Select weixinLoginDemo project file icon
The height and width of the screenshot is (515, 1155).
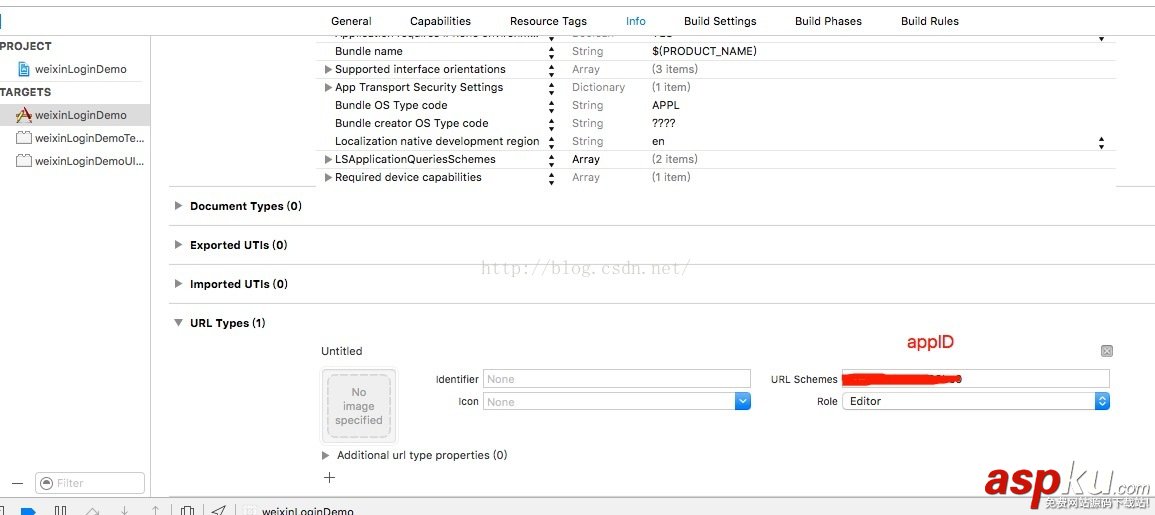tap(24, 69)
